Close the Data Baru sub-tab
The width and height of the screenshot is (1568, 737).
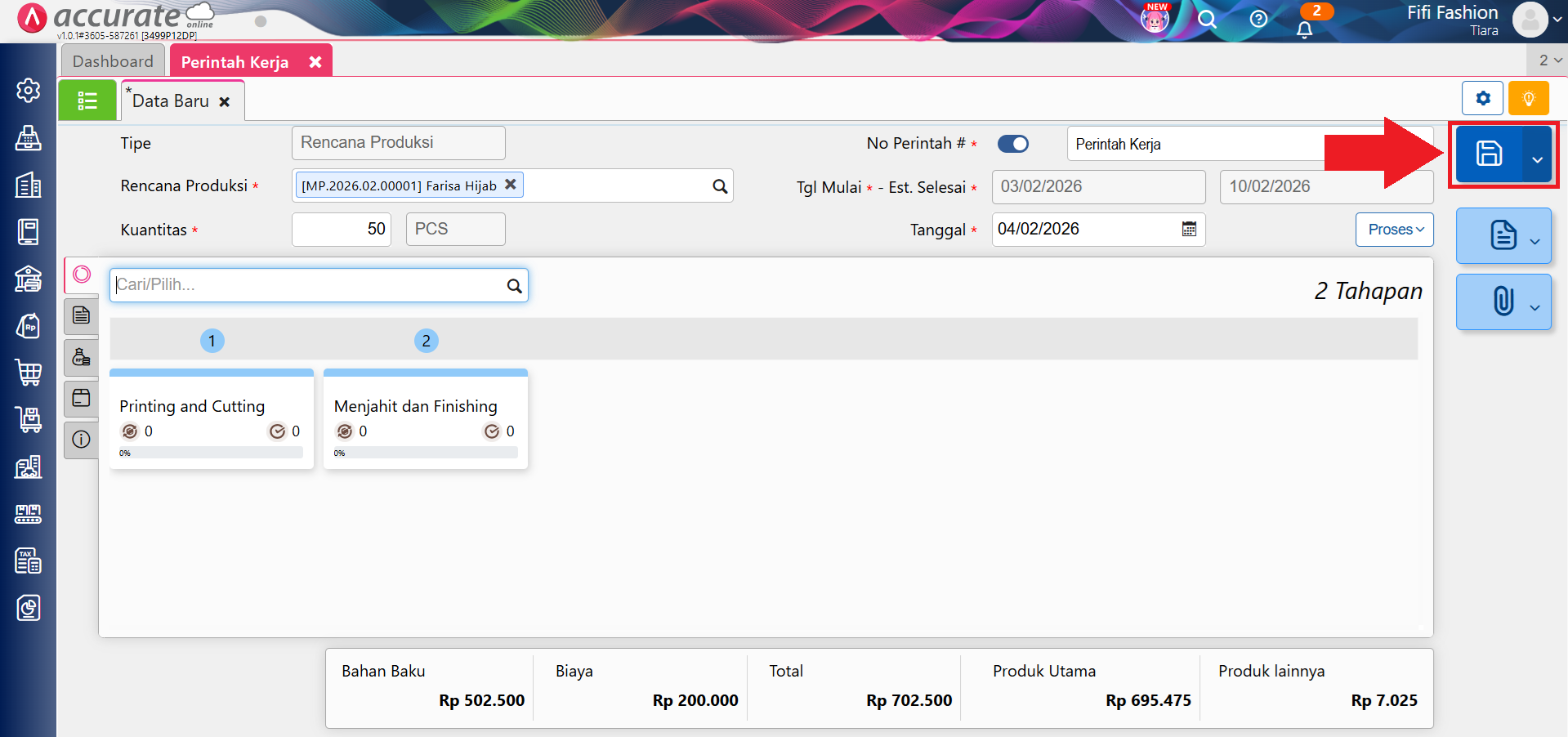pos(225,102)
